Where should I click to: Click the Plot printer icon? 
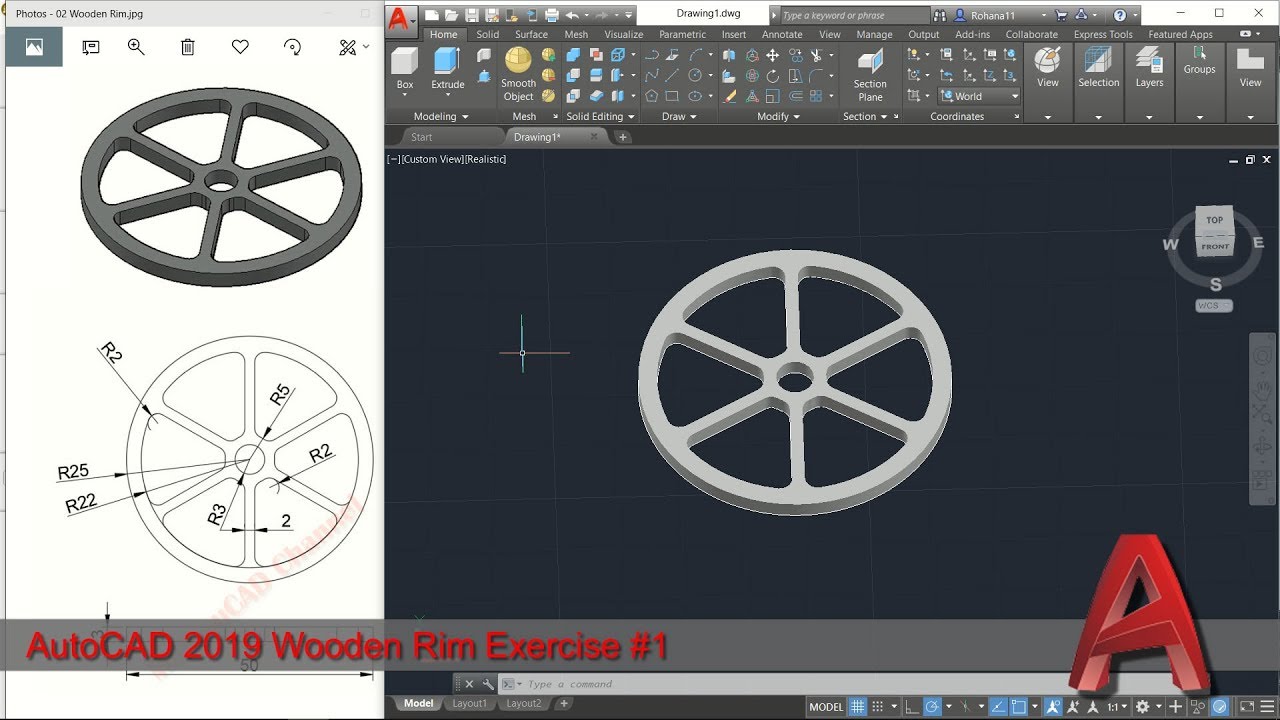pyautogui.click(x=551, y=15)
